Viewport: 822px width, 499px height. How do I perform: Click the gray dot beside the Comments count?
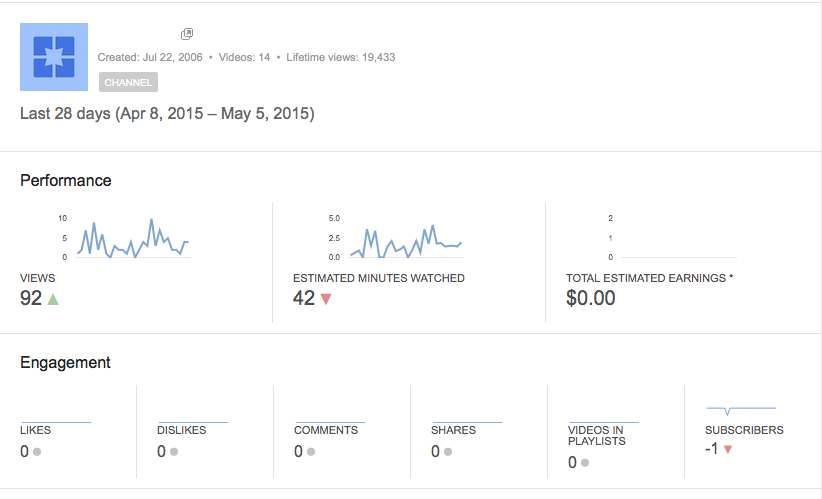pos(311,451)
